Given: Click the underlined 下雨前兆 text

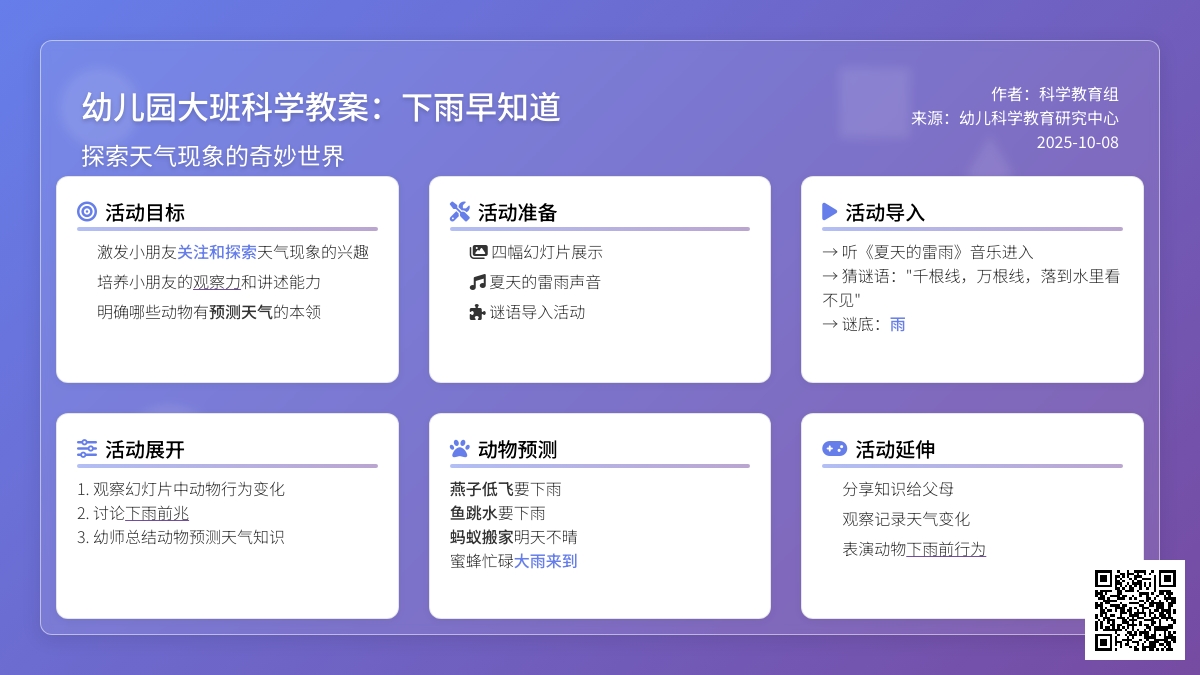Looking at the screenshot, I should 157,513.
